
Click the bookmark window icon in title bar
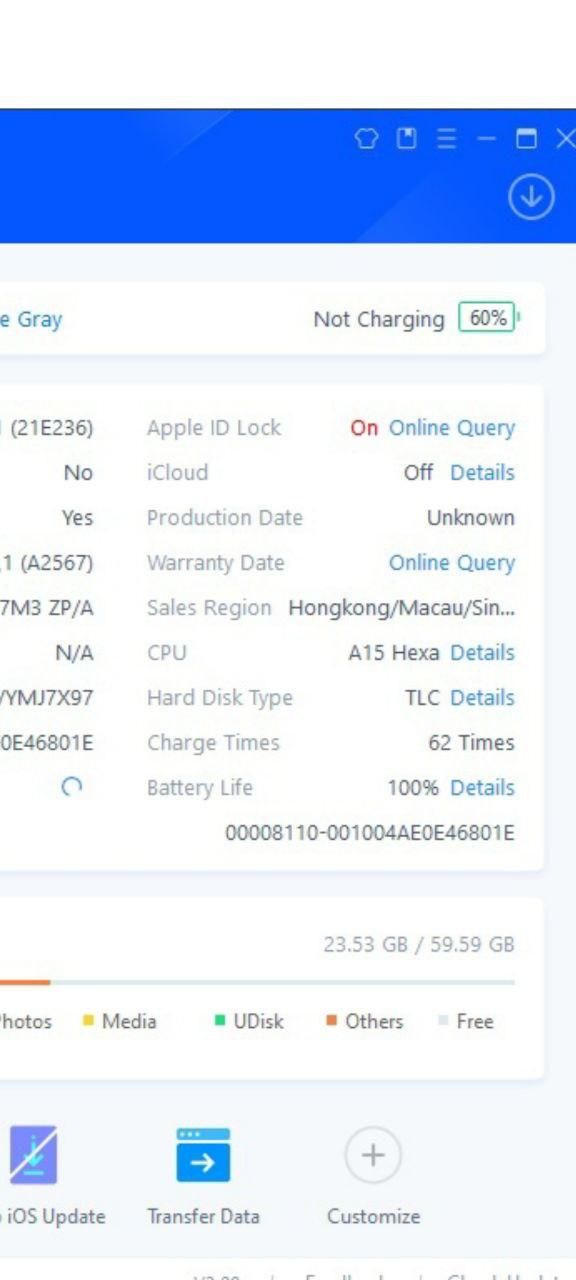(406, 139)
